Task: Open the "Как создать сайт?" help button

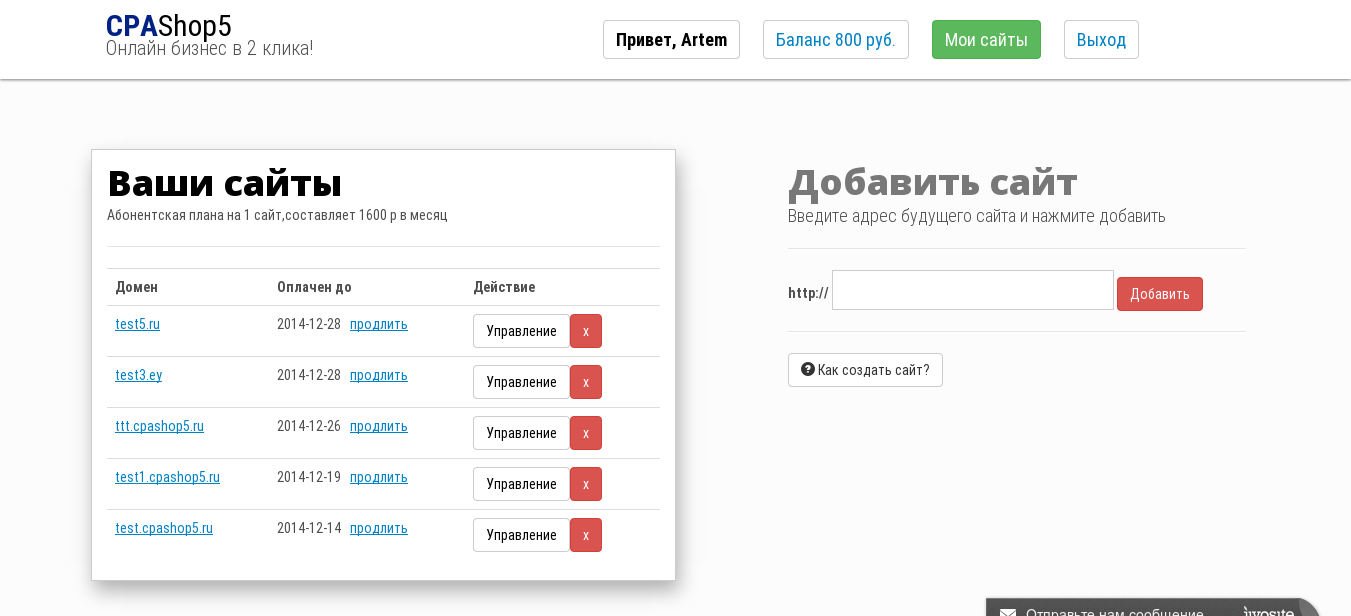Action: [865, 370]
